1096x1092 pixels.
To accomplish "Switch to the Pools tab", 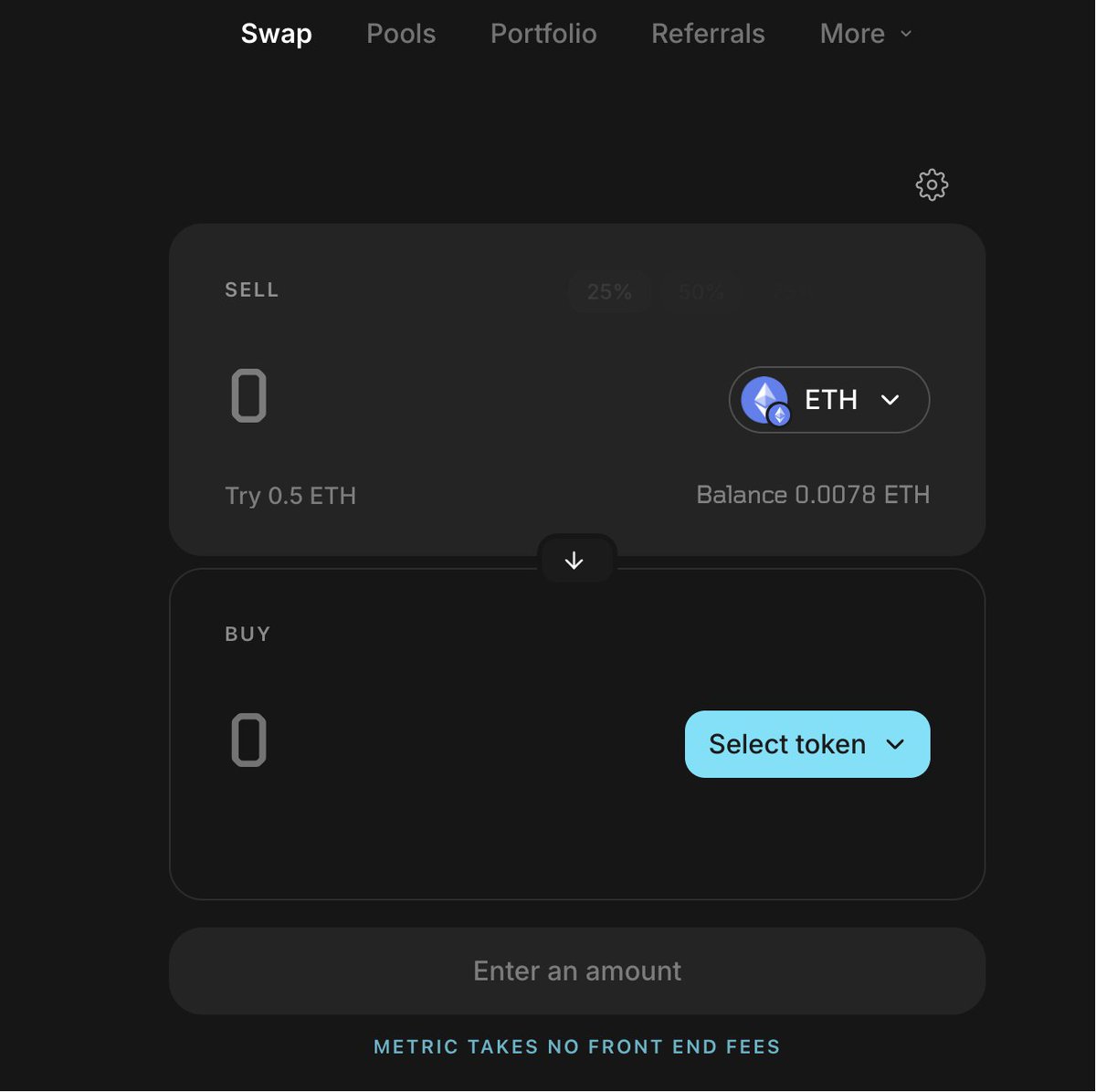I will tap(401, 34).
